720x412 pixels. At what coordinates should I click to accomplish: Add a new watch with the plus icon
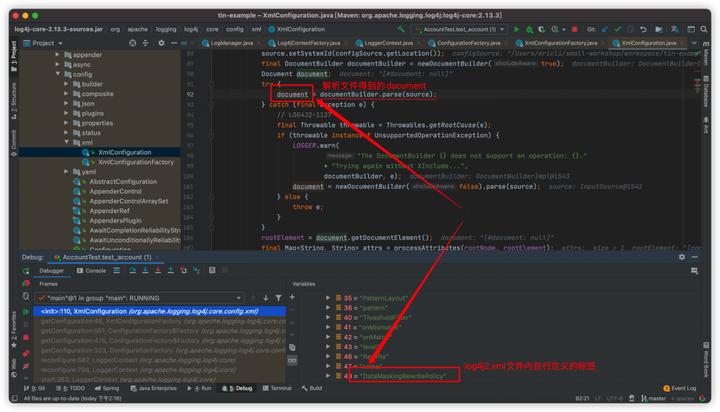[x=292, y=297]
